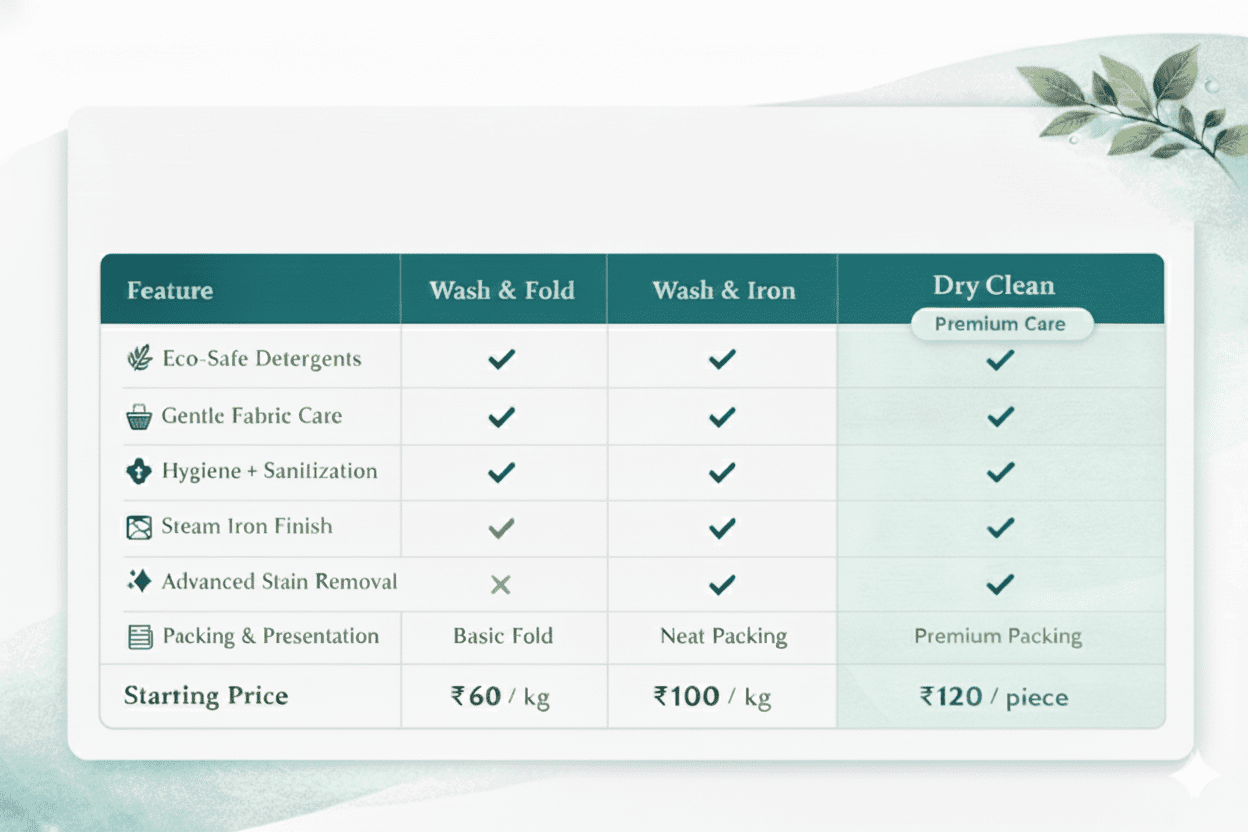Select the Wash & Iron column header
Image resolution: width=1248 pixels, height=832 pixels.
pos(724,290)
